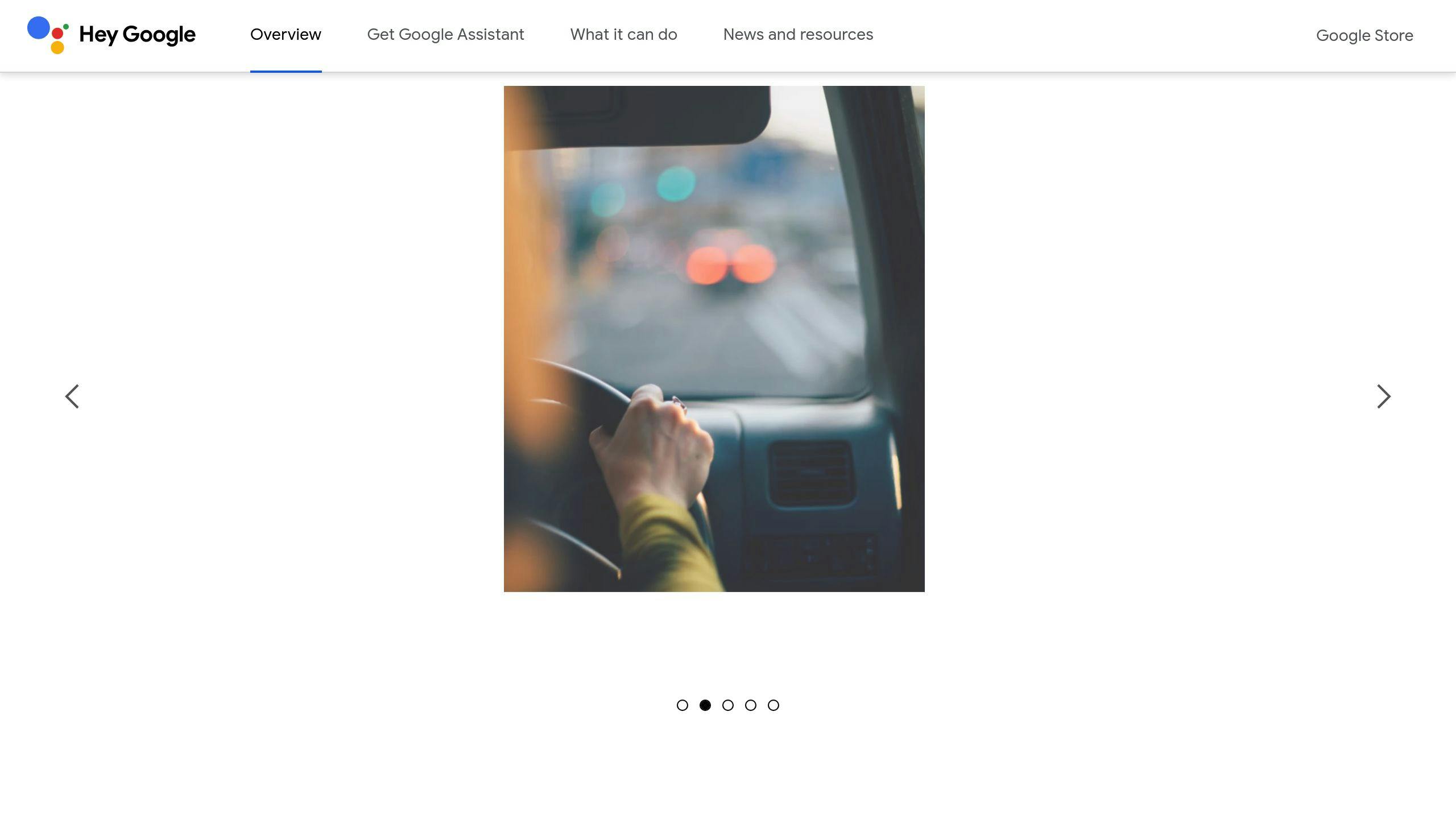The width and height of the screenshot is (1456, 819).
Task: Expand News and resources dropdown
Action: pyautogui.click(x=798, y=34)
